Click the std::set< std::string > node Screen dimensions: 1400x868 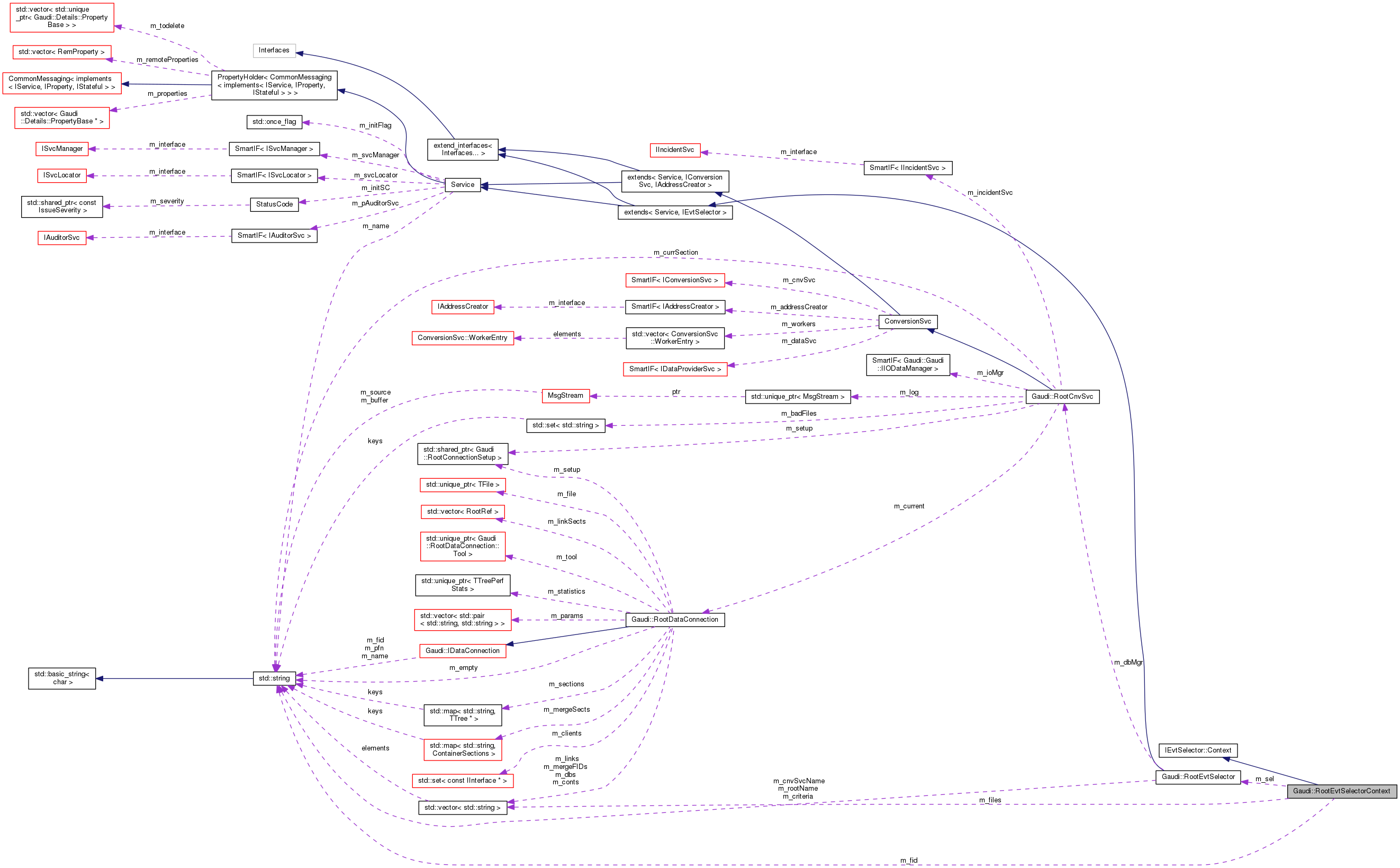coord(565,425)
